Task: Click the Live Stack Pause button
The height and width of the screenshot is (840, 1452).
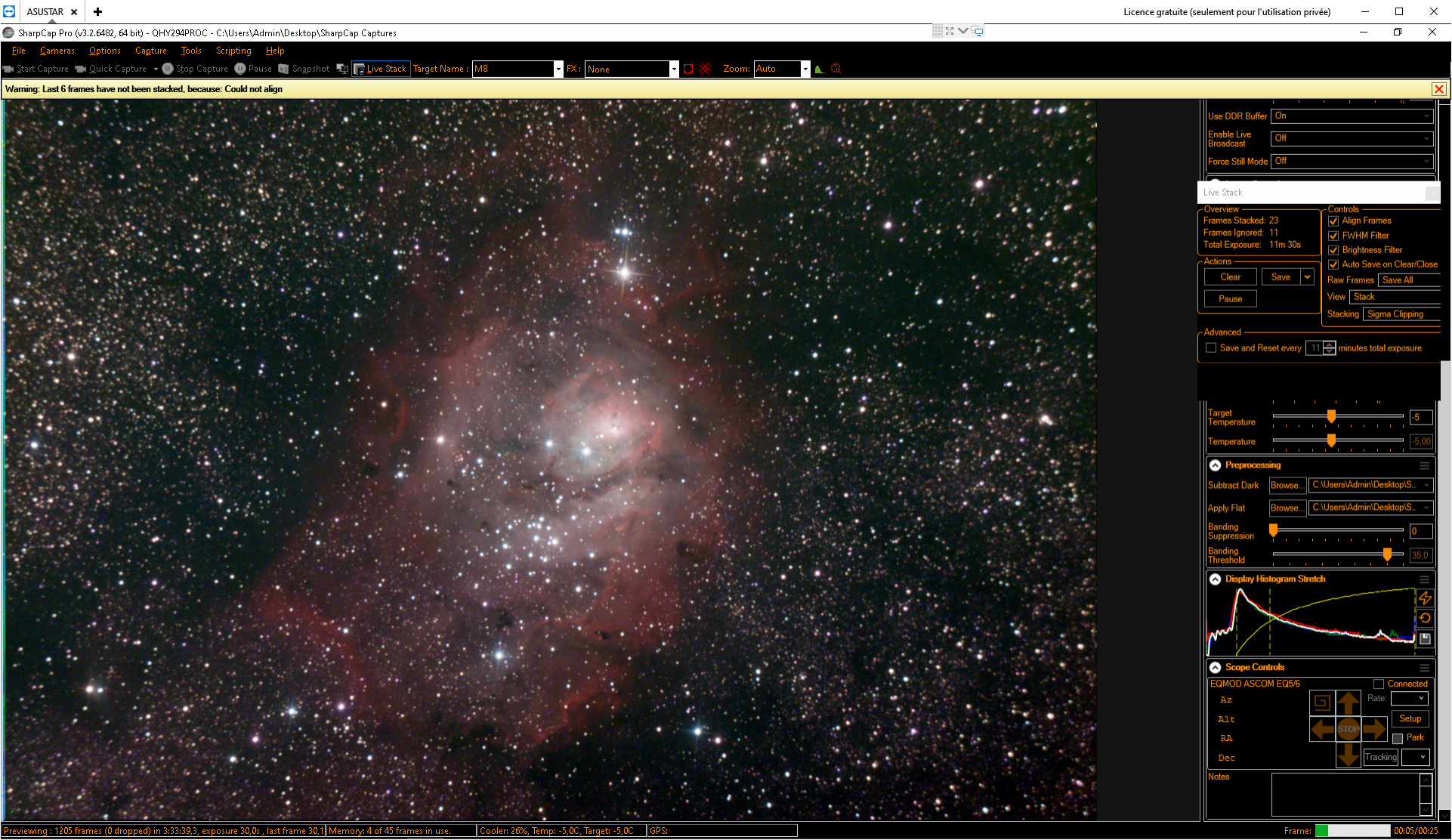Action: (x=1230, y=299)
